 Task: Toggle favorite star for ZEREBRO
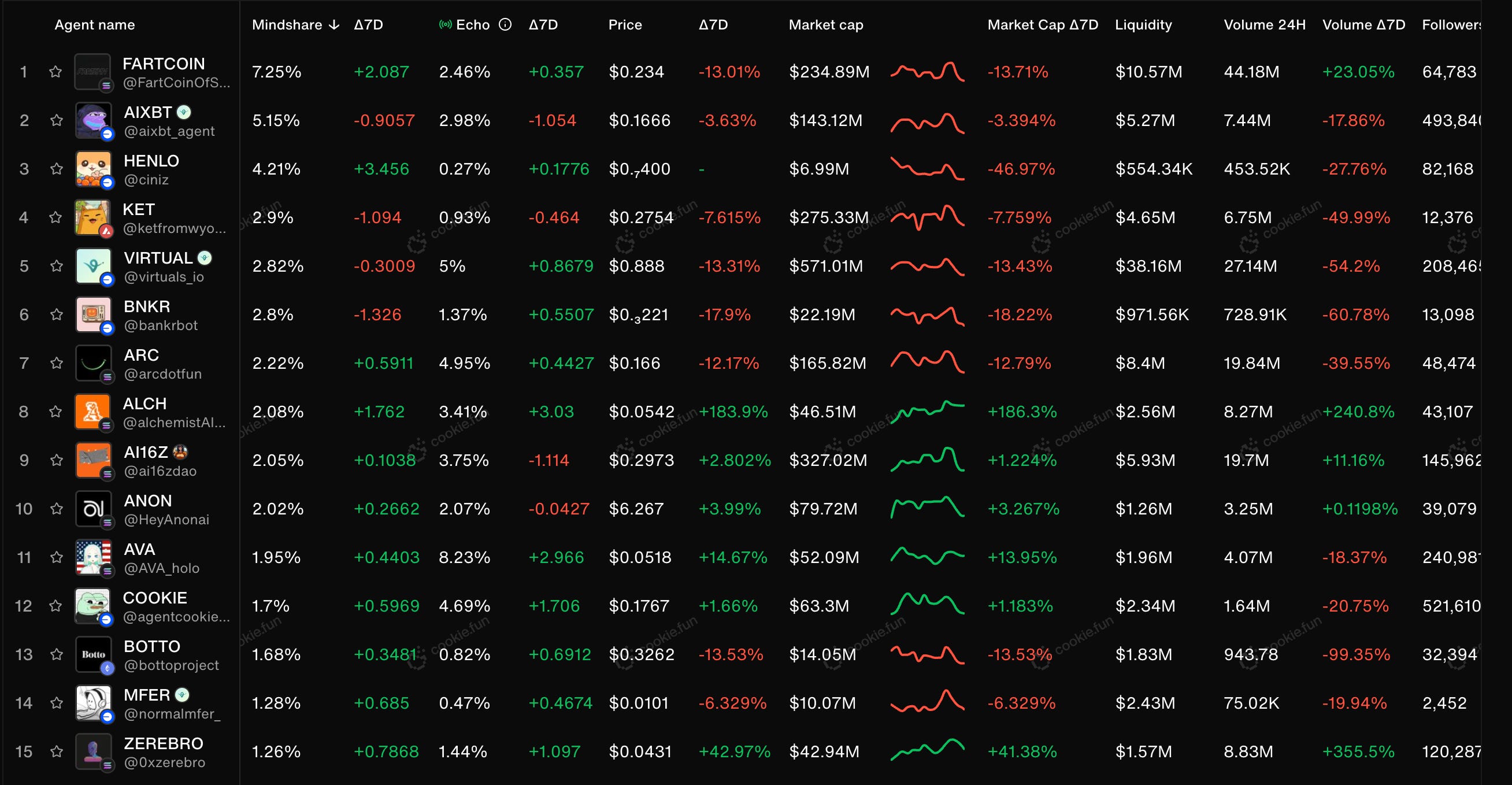56,751
